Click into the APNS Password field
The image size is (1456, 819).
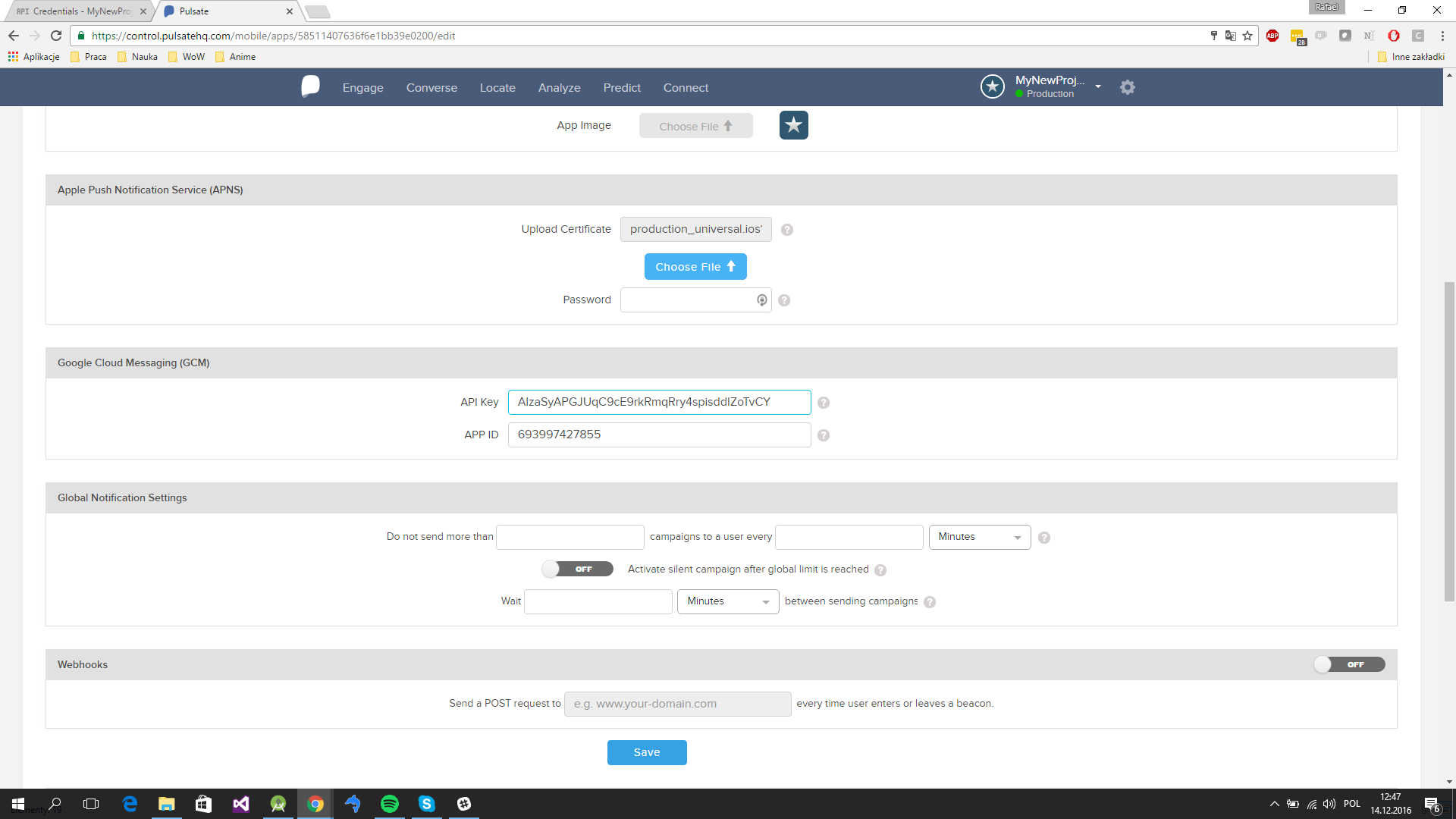[695, 300]
